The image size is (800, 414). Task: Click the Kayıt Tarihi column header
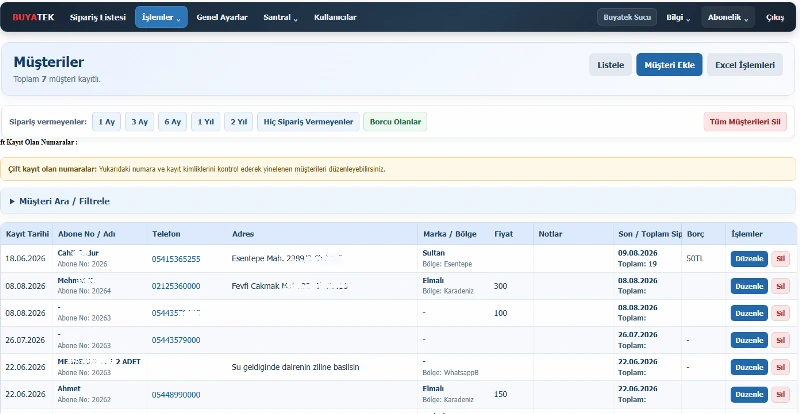(x=27, y=234)
